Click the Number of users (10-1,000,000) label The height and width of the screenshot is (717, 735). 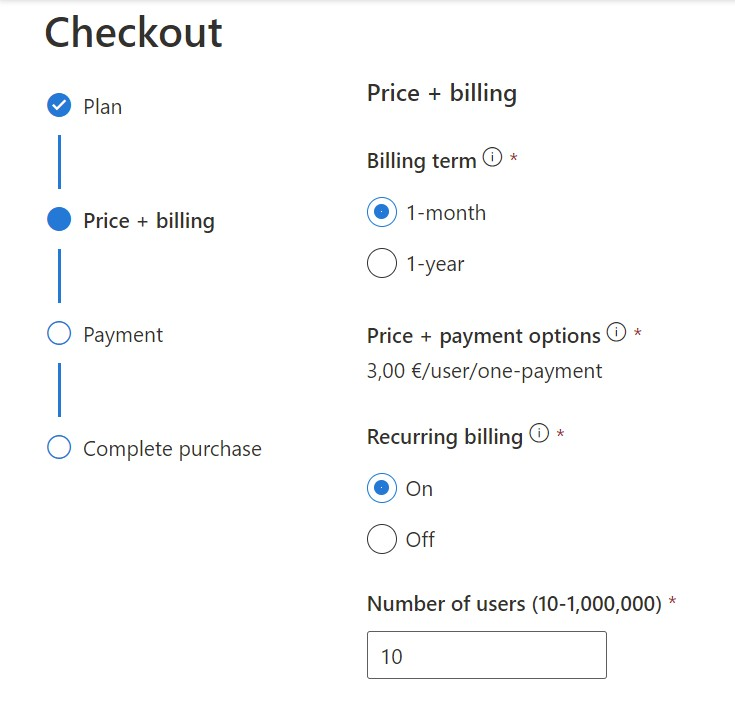[514, 604]
